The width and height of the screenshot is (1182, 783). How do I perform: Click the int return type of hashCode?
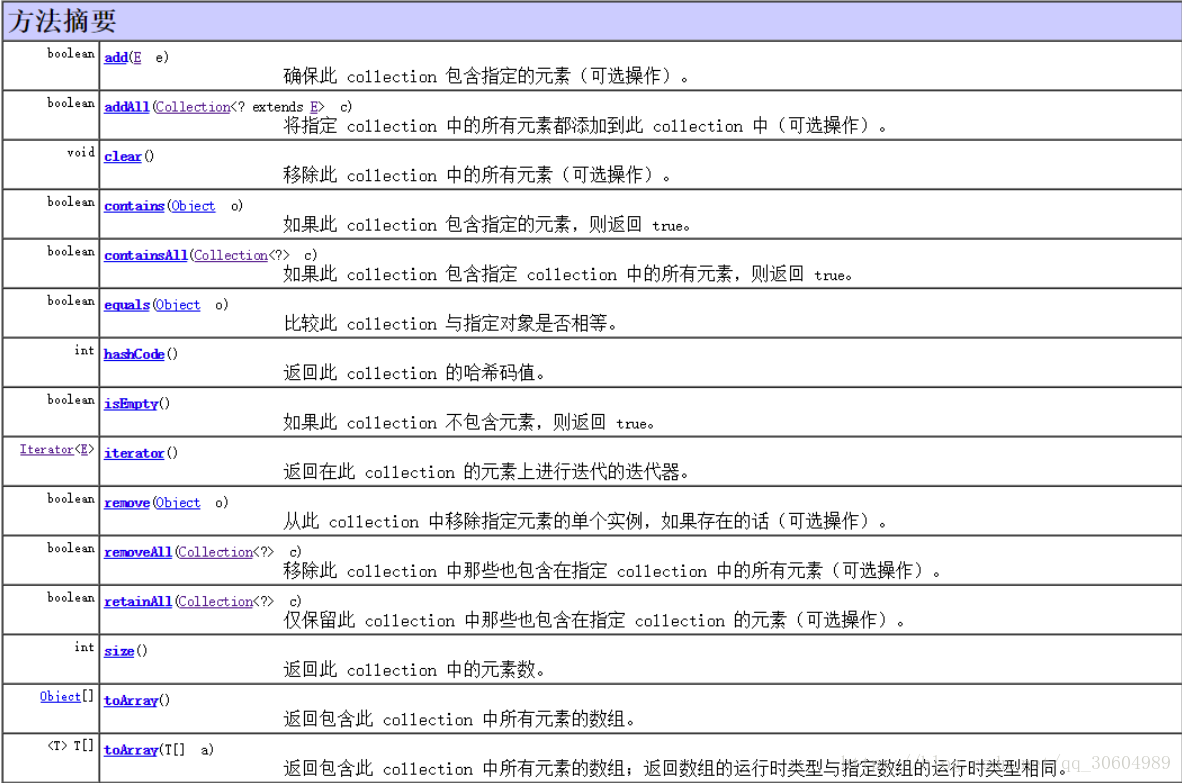[x=84, y=350]
